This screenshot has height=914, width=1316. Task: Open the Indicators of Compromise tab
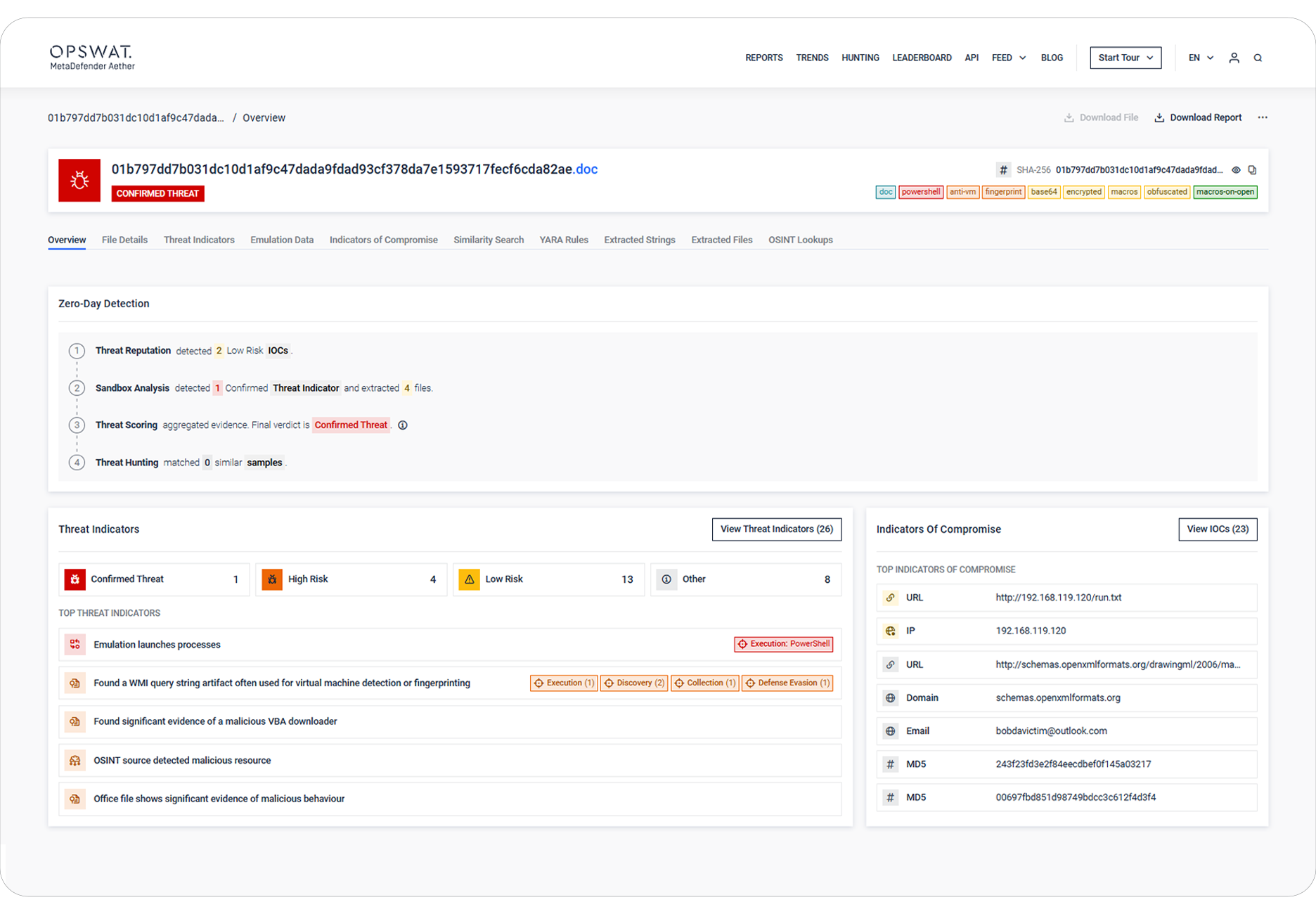click(383, 240)
